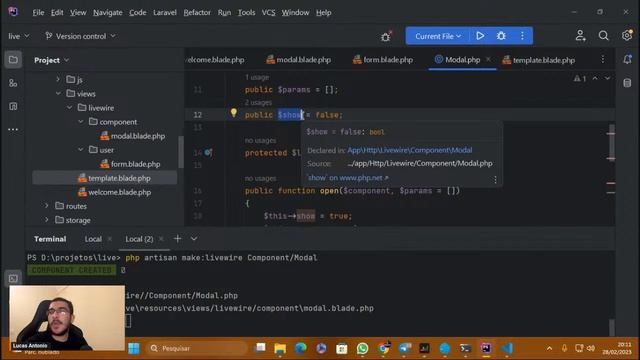This screenshot has height=360, width=640.
Task: Switch to form.blade.php editor tab
Action: (x=383, y=60)
